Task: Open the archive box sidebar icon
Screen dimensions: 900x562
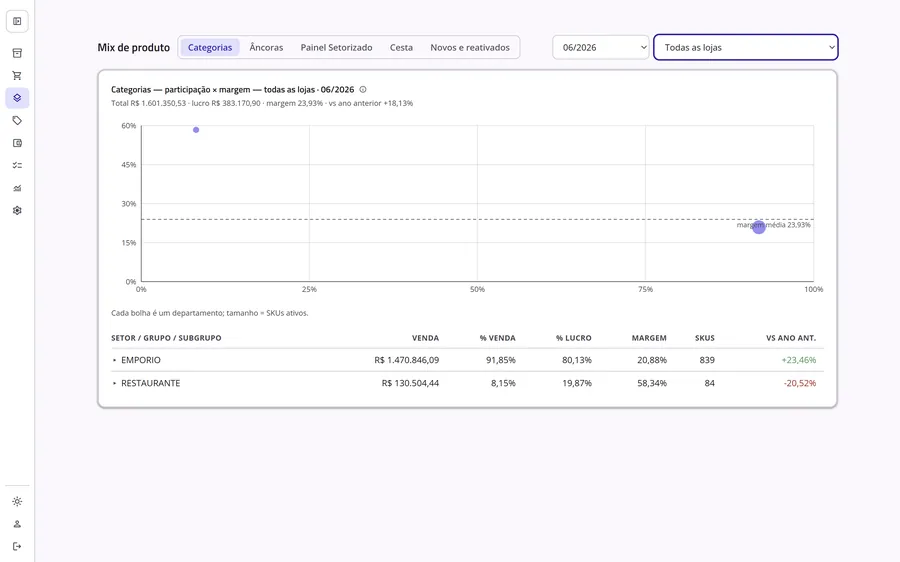Action: (x=17, y=53)
